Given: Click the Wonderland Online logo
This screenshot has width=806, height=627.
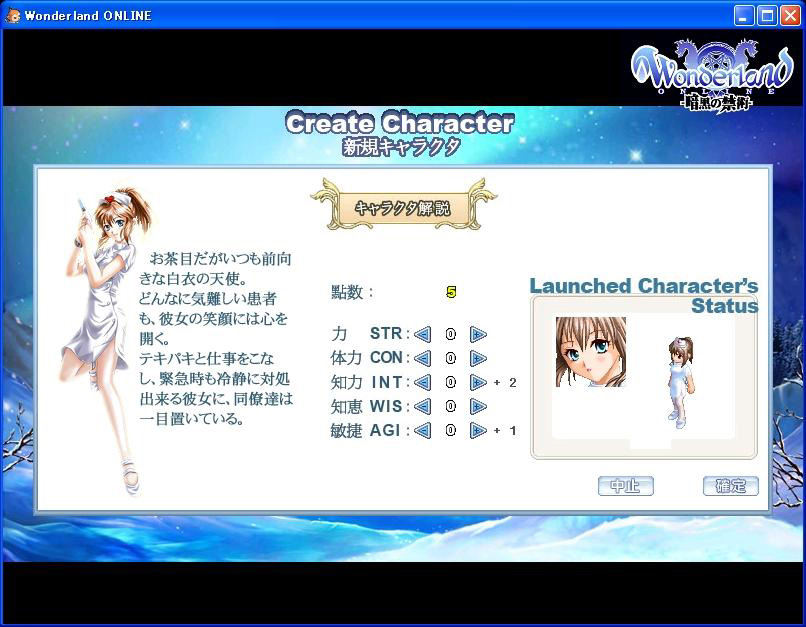Looking at the screenshot, I should click(712, 76).
